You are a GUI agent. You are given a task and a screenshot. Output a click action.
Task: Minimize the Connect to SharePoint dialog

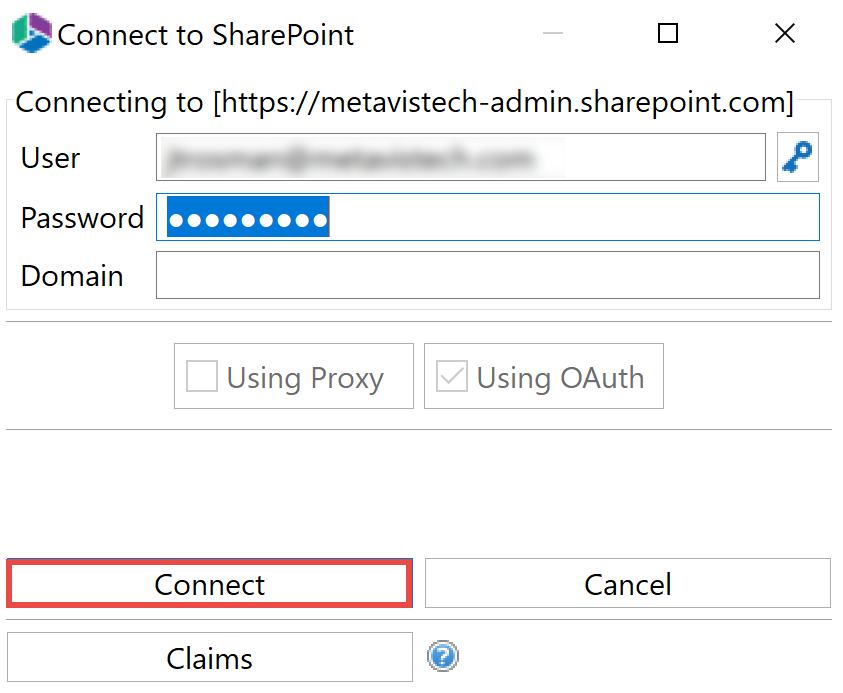[552, 33]
